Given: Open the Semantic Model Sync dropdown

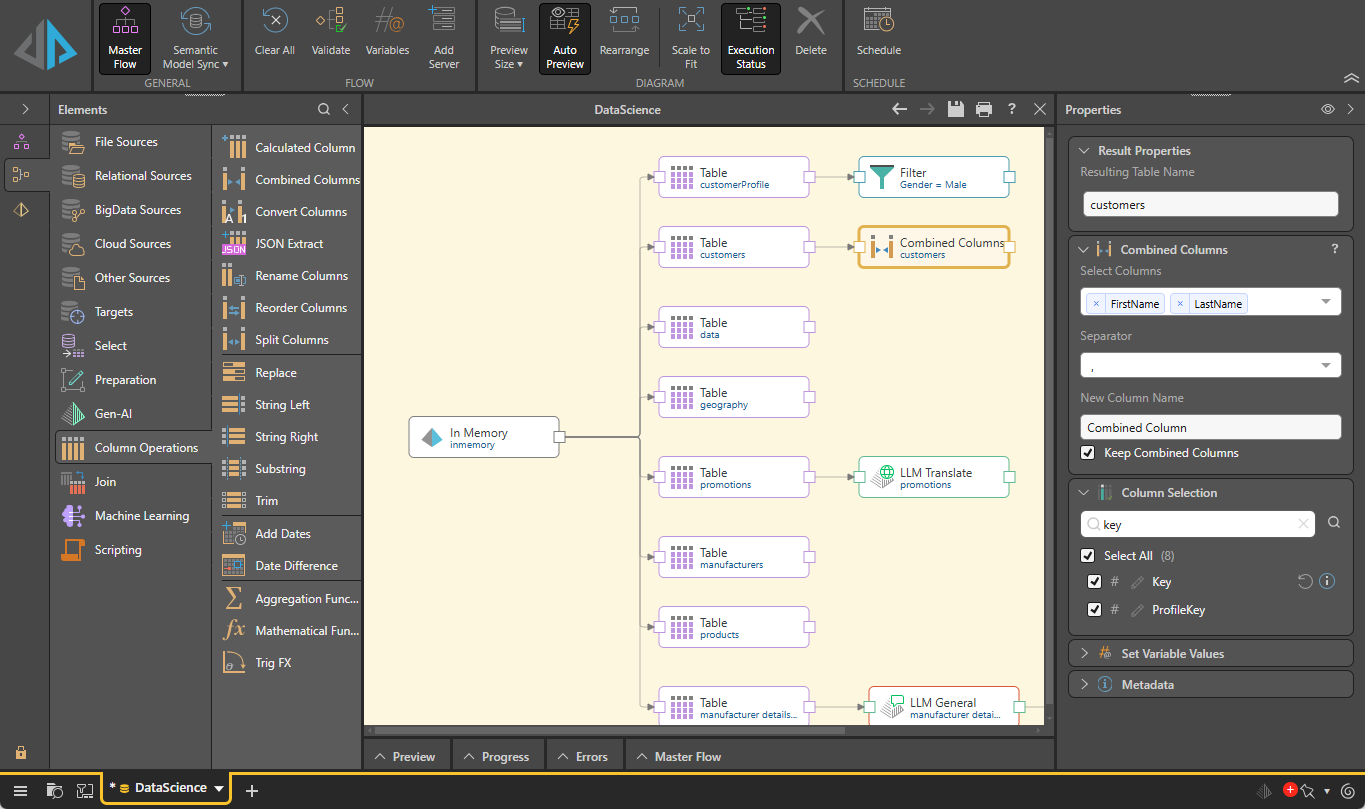Looking at the screenshot, I should 195,39.
